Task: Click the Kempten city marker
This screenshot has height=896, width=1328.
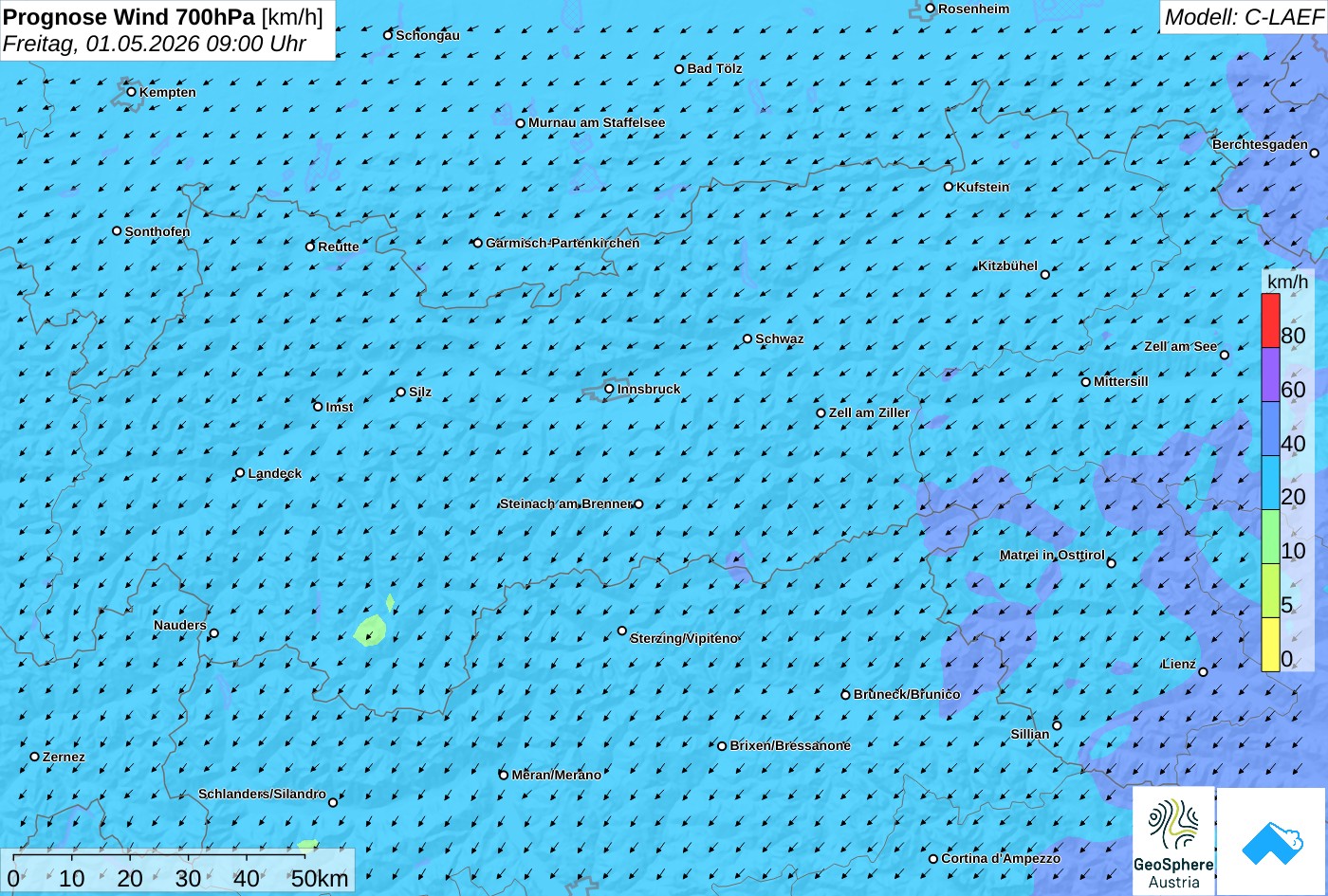Action: tap(132, 92)
